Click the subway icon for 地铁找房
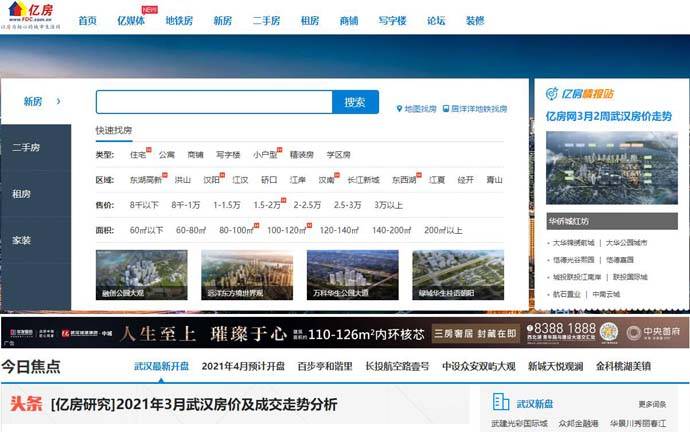Viewport: 690px width, 432px height. 446,109
